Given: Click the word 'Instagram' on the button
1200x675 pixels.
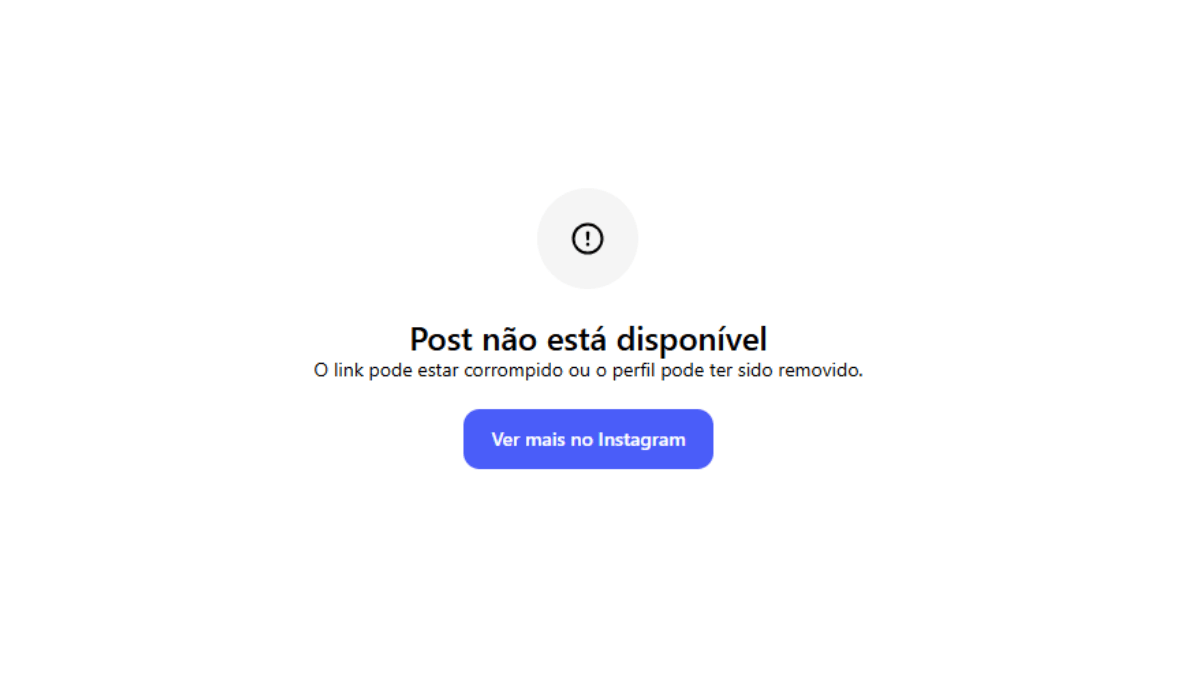Looking at the screenshot, I should tap(642, 440).
